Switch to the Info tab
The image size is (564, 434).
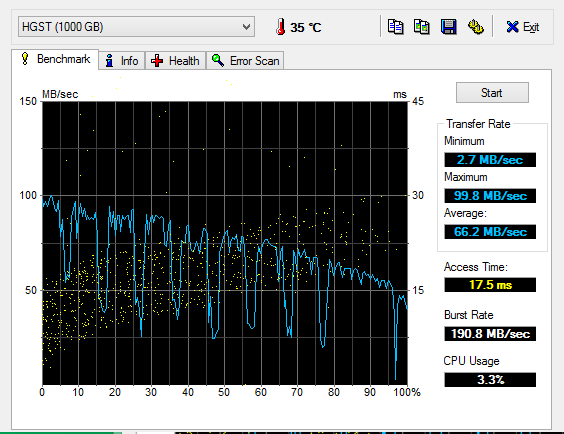click(x=122, y=60)
